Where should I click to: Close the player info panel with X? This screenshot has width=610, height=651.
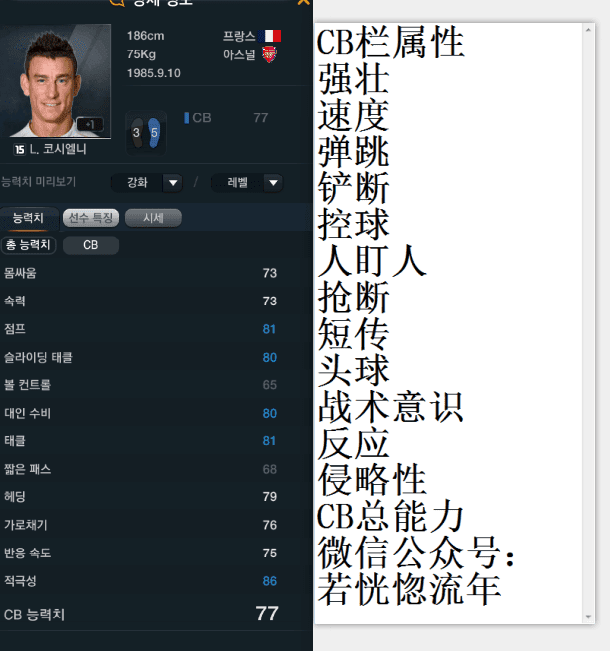[304, 2]
